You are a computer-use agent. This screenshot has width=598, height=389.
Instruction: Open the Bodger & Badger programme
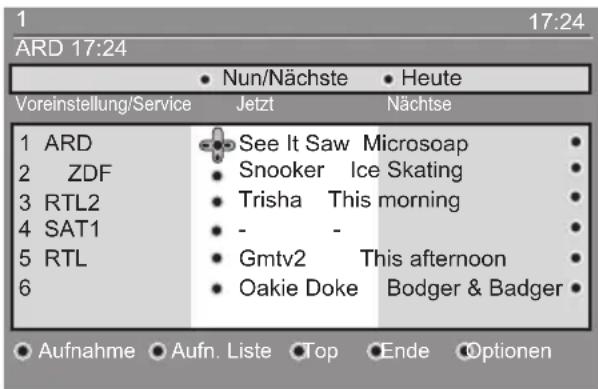click(x=475, y=288)
